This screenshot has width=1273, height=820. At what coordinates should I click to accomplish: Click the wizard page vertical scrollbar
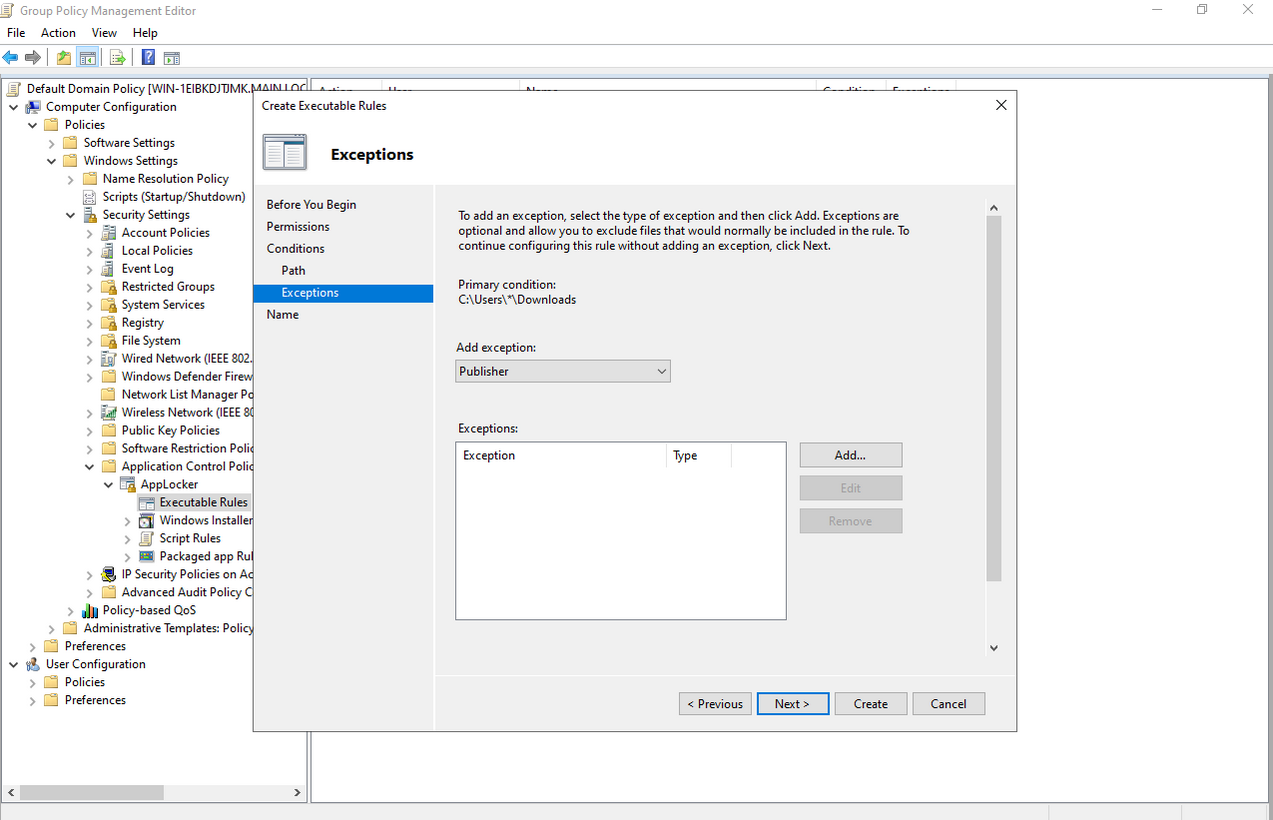pyautogui.click(x=994, y=400)
